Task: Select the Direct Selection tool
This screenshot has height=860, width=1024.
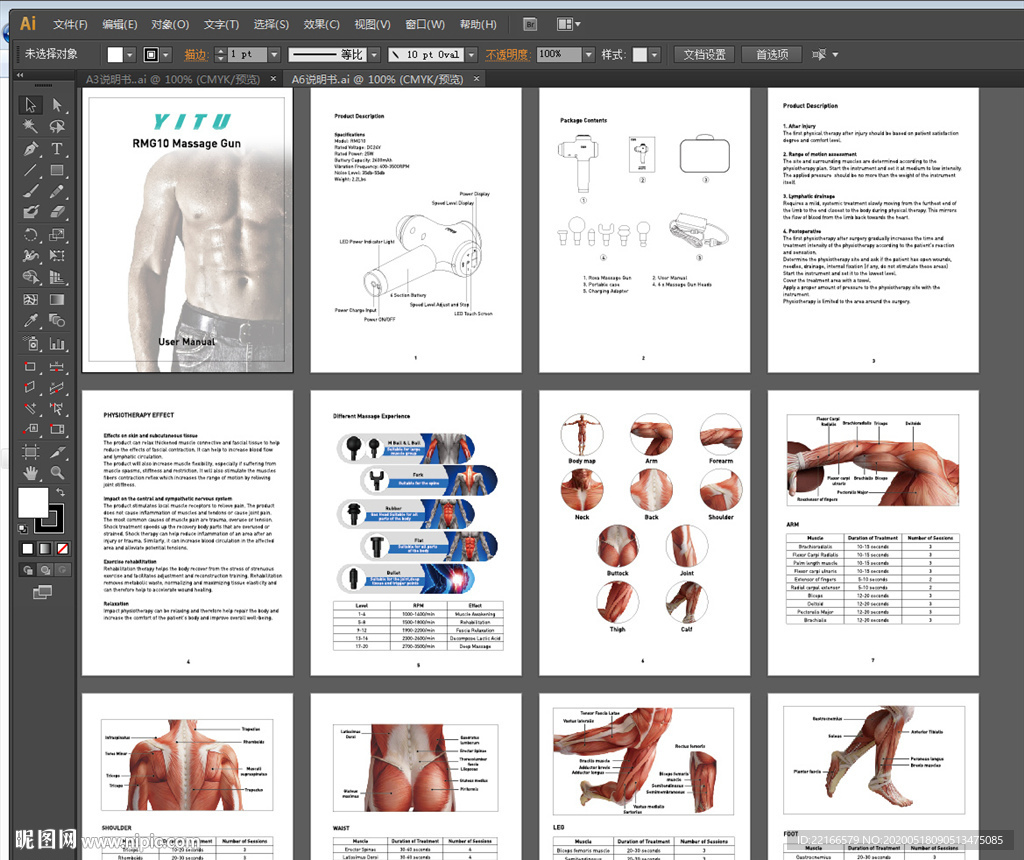Action: pos(57,104)
